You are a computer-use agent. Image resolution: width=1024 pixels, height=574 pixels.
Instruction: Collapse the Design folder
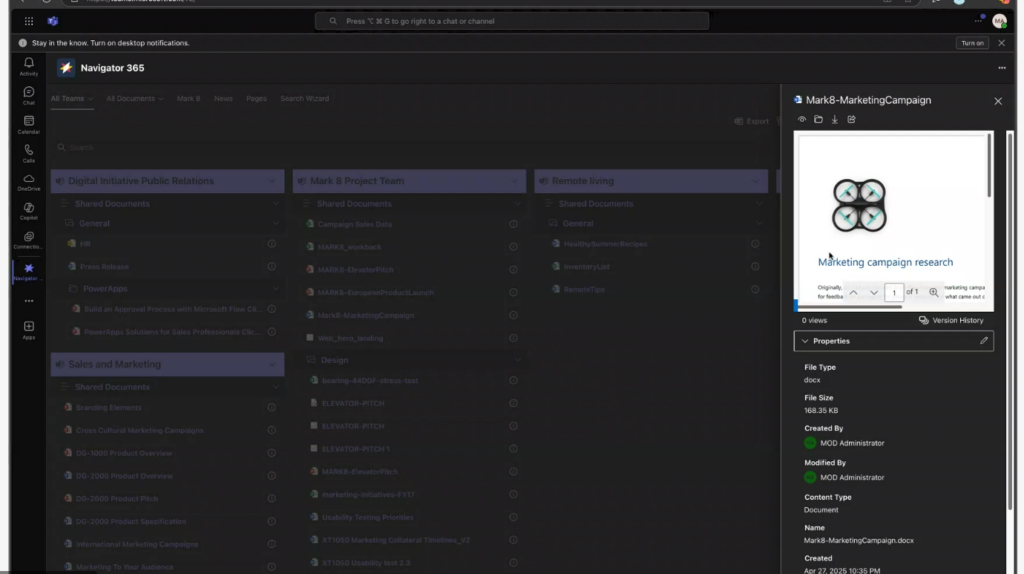(517, 360)
